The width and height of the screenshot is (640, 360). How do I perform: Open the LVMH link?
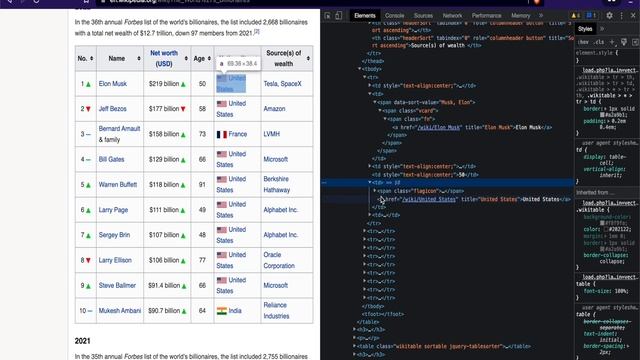(271, 134)
